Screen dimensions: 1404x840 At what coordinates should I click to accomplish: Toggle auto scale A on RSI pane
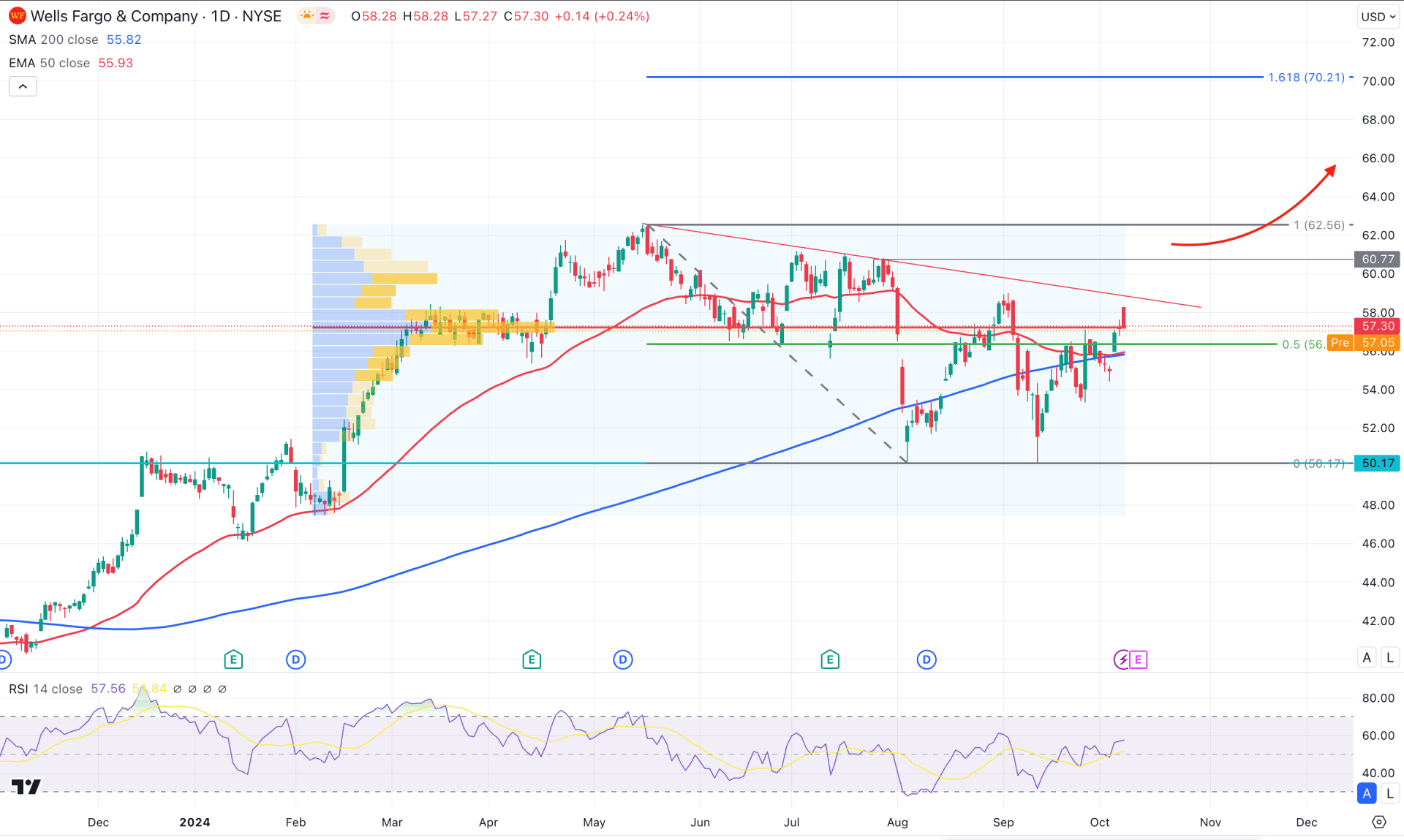[1367, 793]
